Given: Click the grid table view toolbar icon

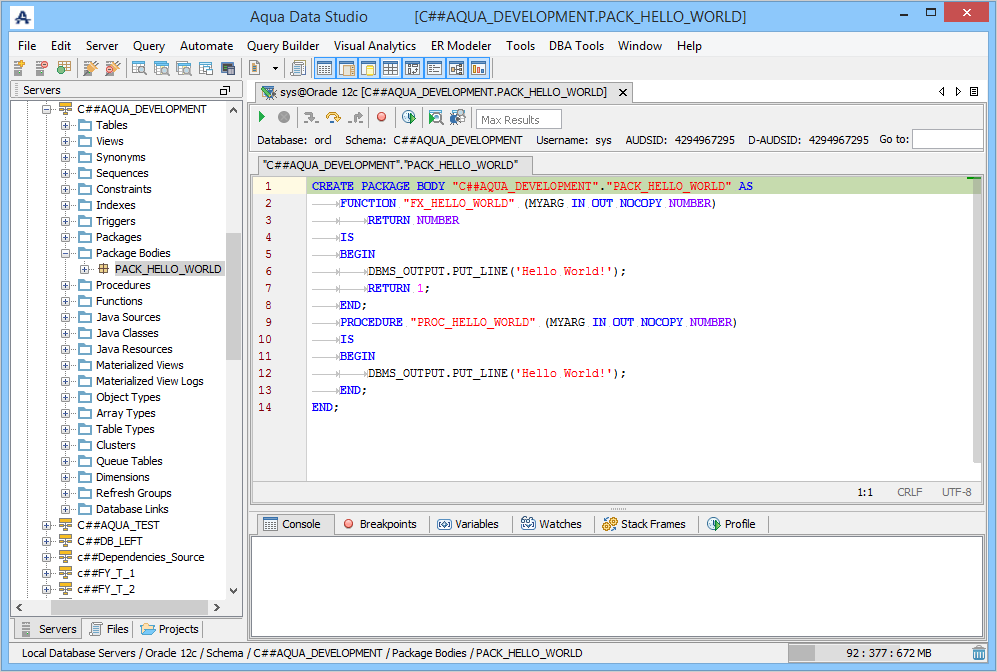Looking at the screenshot, I should [390, 68].
